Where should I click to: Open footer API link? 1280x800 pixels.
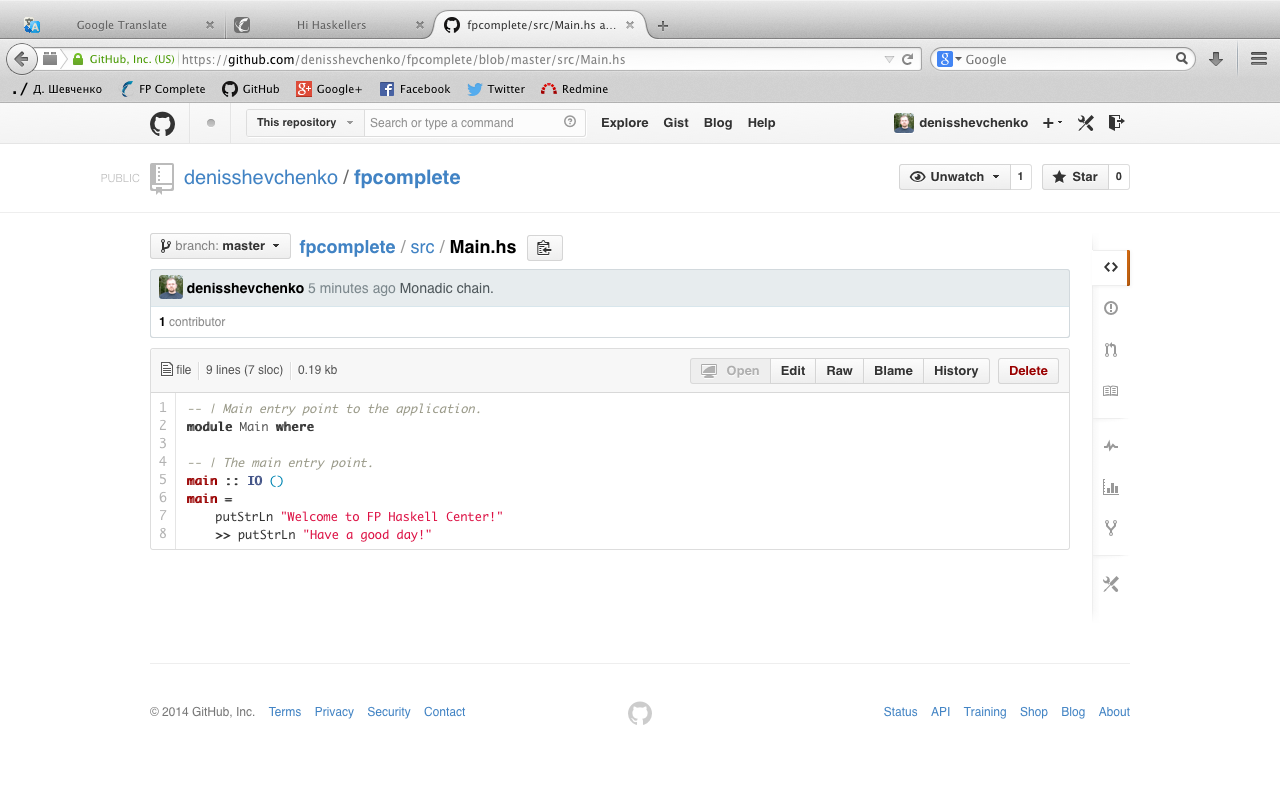940,712
